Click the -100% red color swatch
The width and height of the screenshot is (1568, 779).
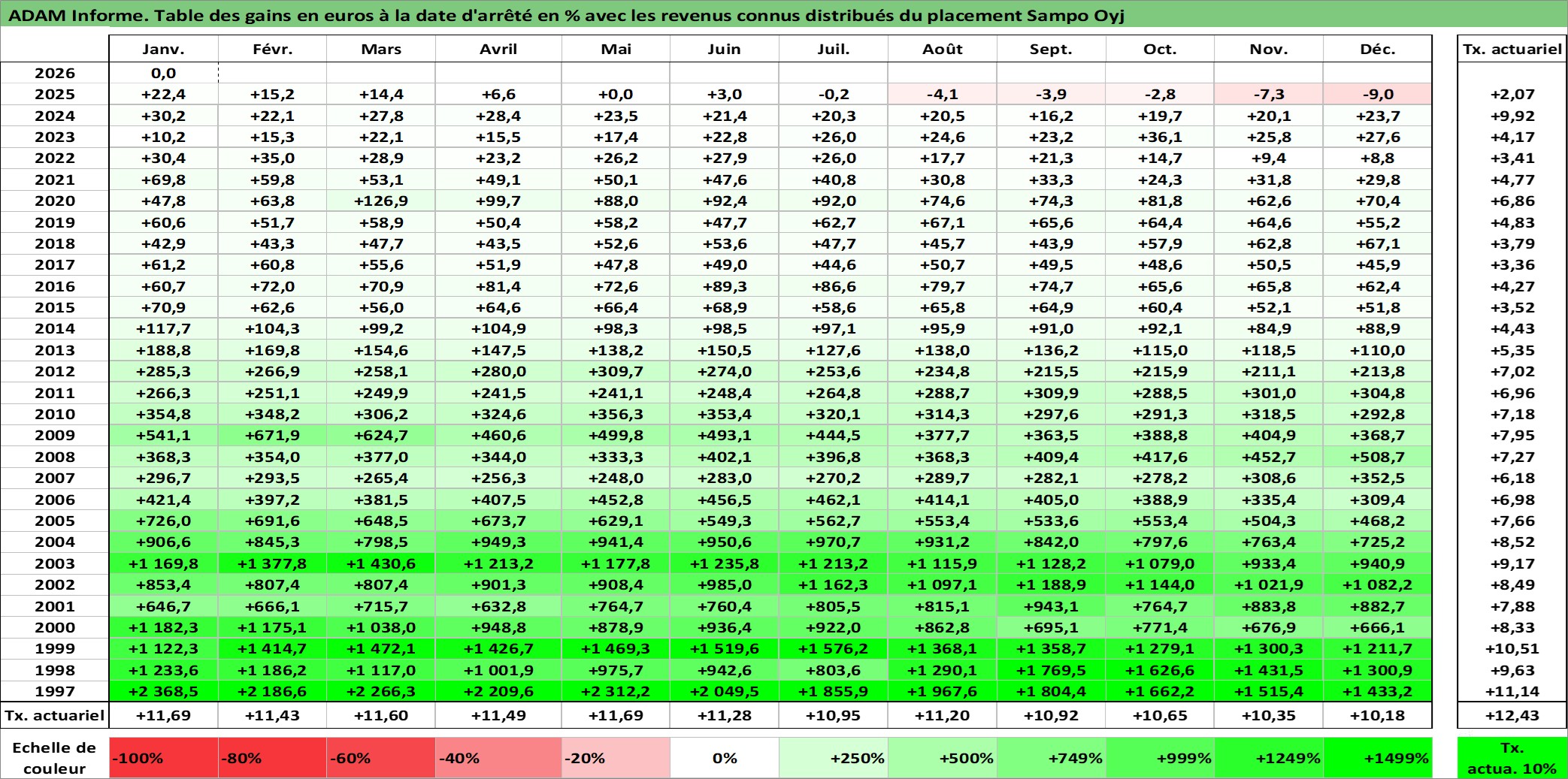(163, 758)
